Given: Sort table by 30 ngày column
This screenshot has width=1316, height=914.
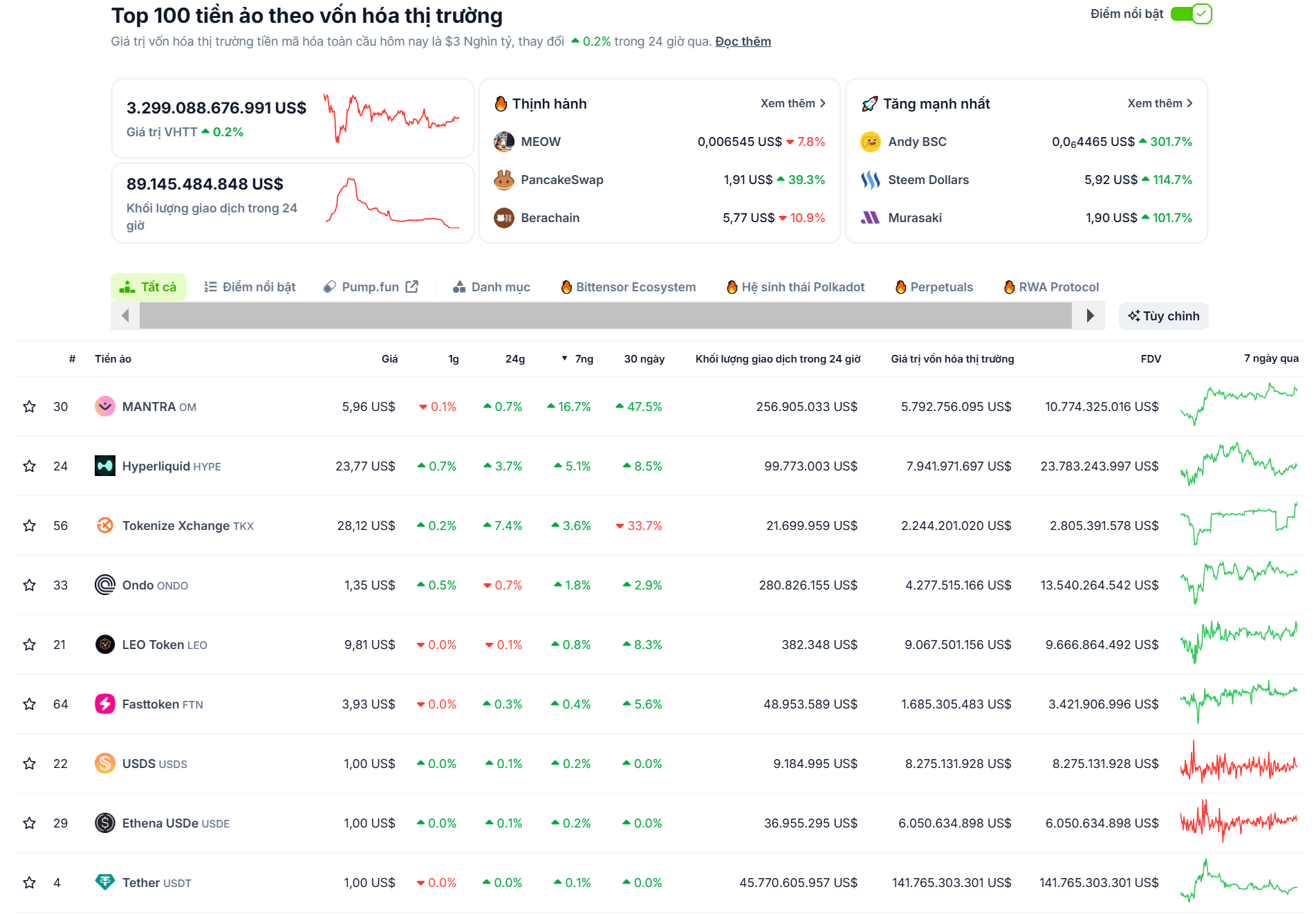Looking at the screenshot, I should (644, 358).
